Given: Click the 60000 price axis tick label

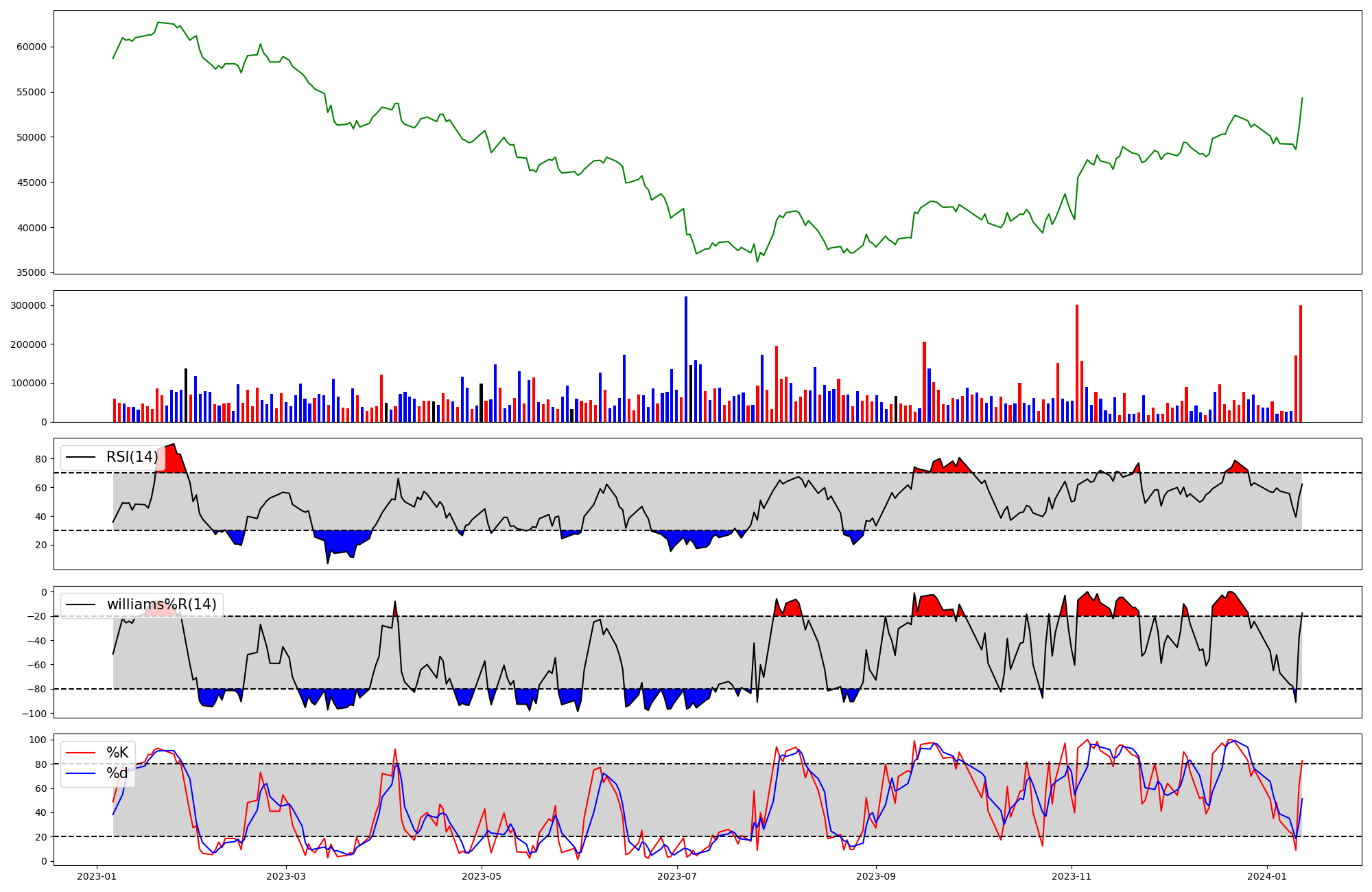Looking at the screenshot, I should [x=32, y=47].
